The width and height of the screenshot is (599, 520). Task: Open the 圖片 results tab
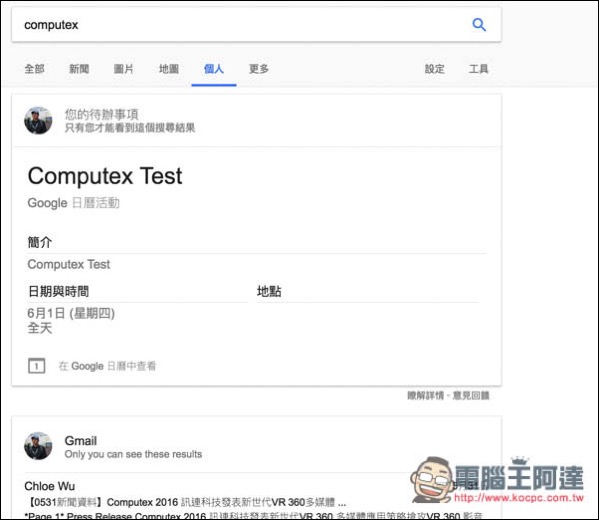click(124, 69)
